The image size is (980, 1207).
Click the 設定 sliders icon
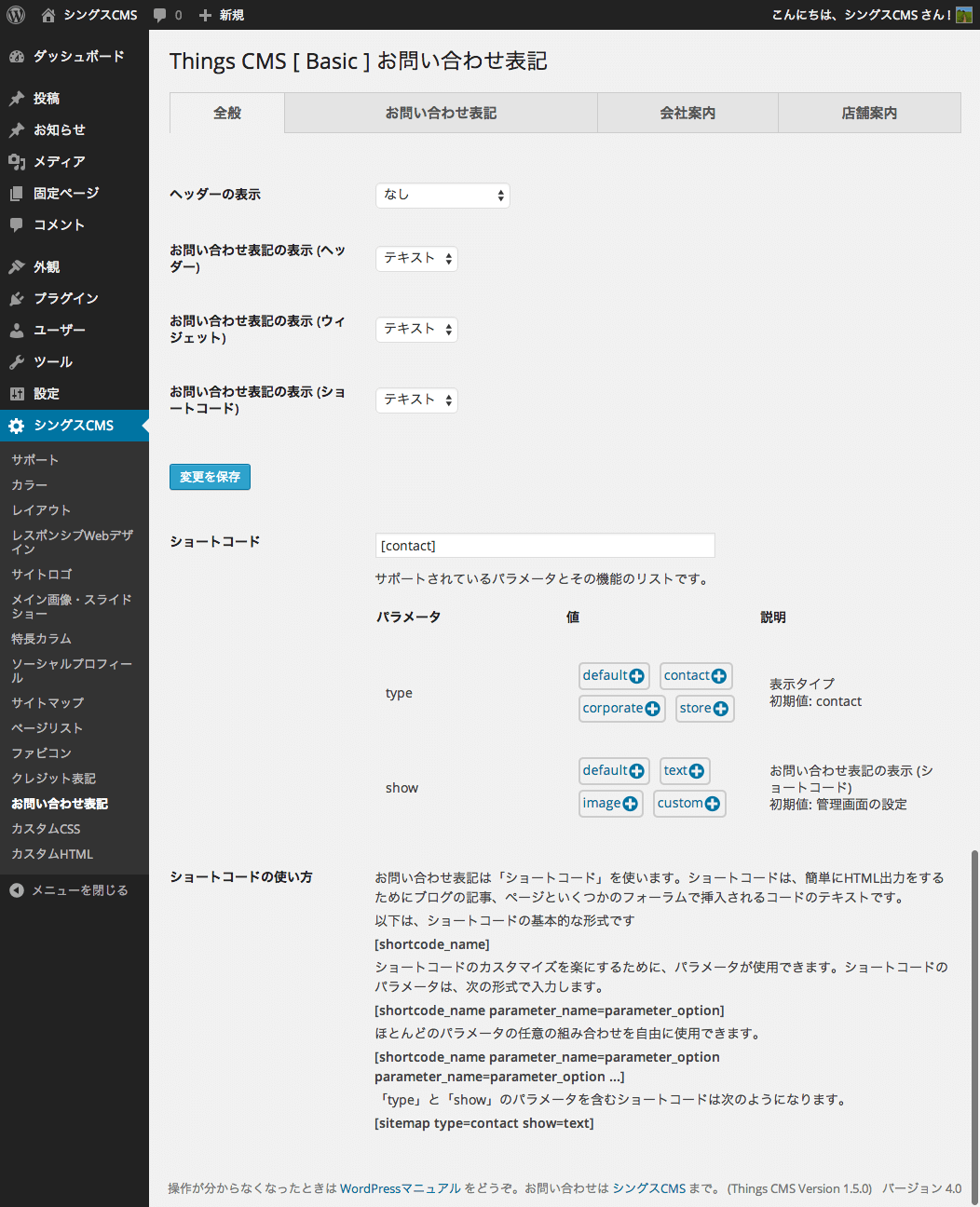[x=17, y=394]
